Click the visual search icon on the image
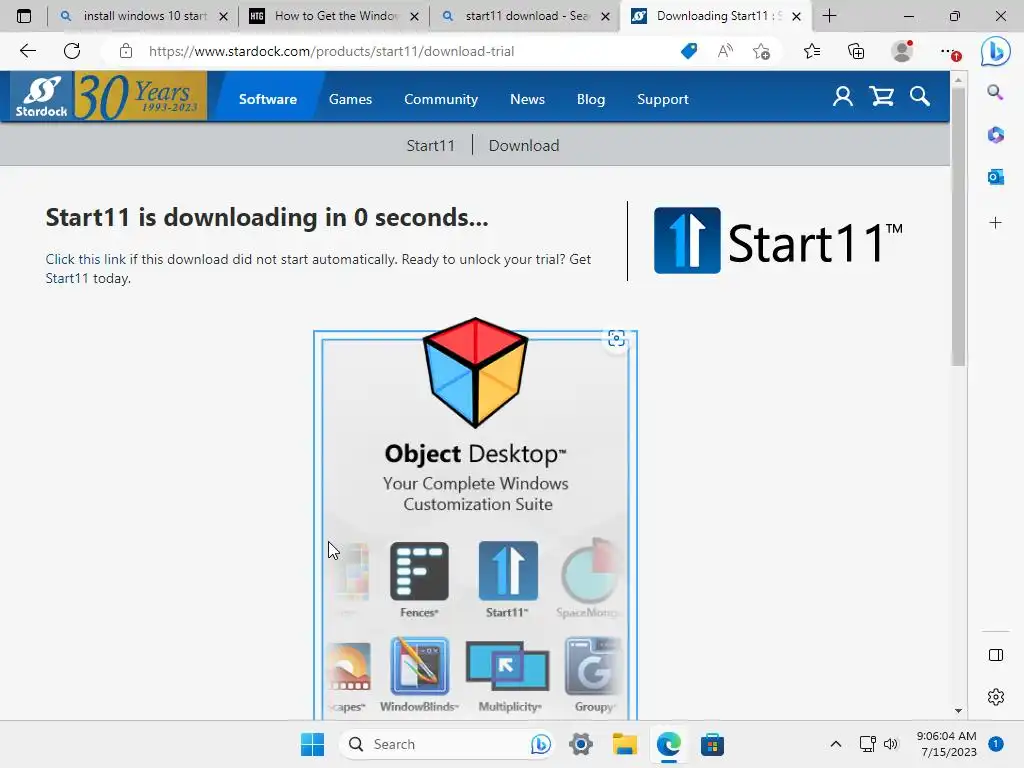The image size is (1024, 768). 616,338
